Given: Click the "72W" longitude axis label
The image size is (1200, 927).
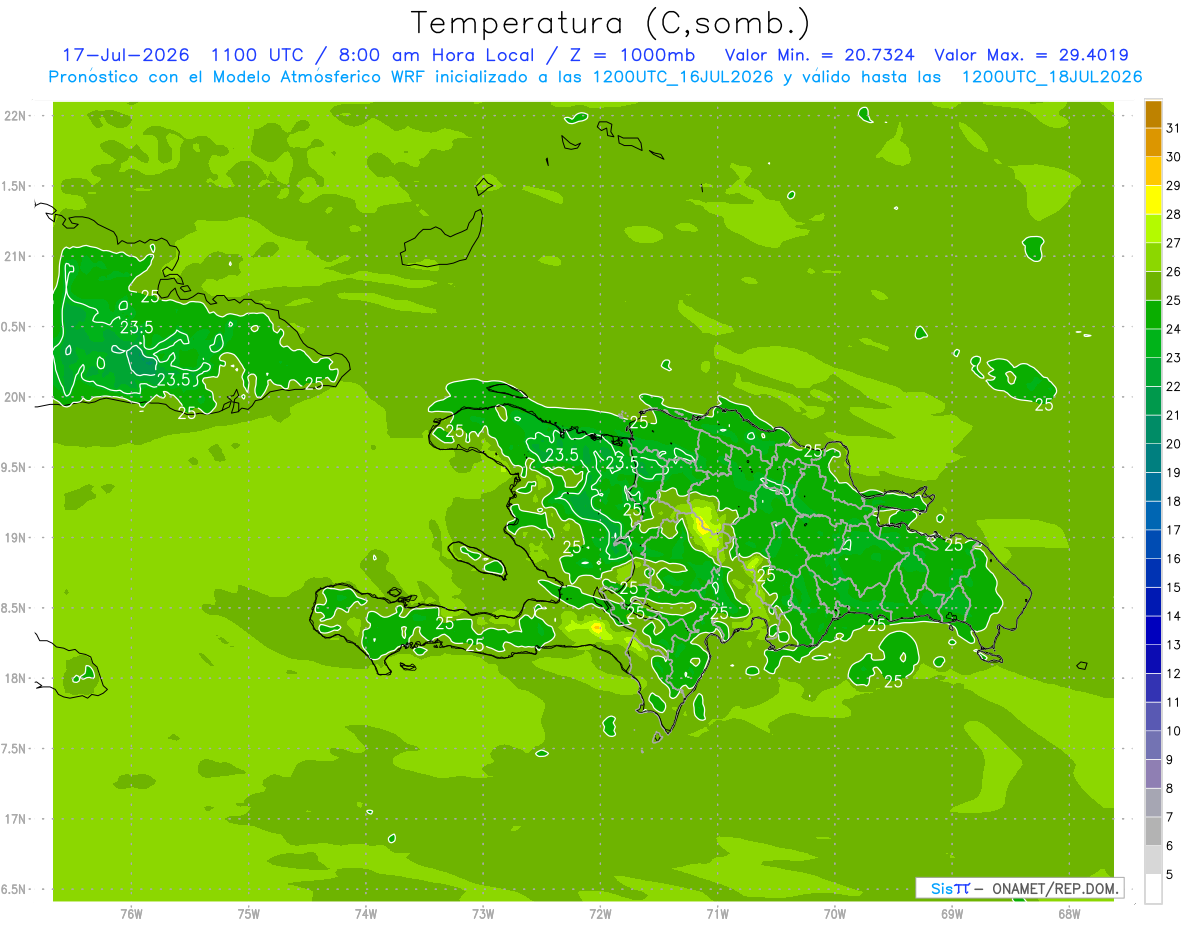Looking at the screenshot, I should click(600, 913).
